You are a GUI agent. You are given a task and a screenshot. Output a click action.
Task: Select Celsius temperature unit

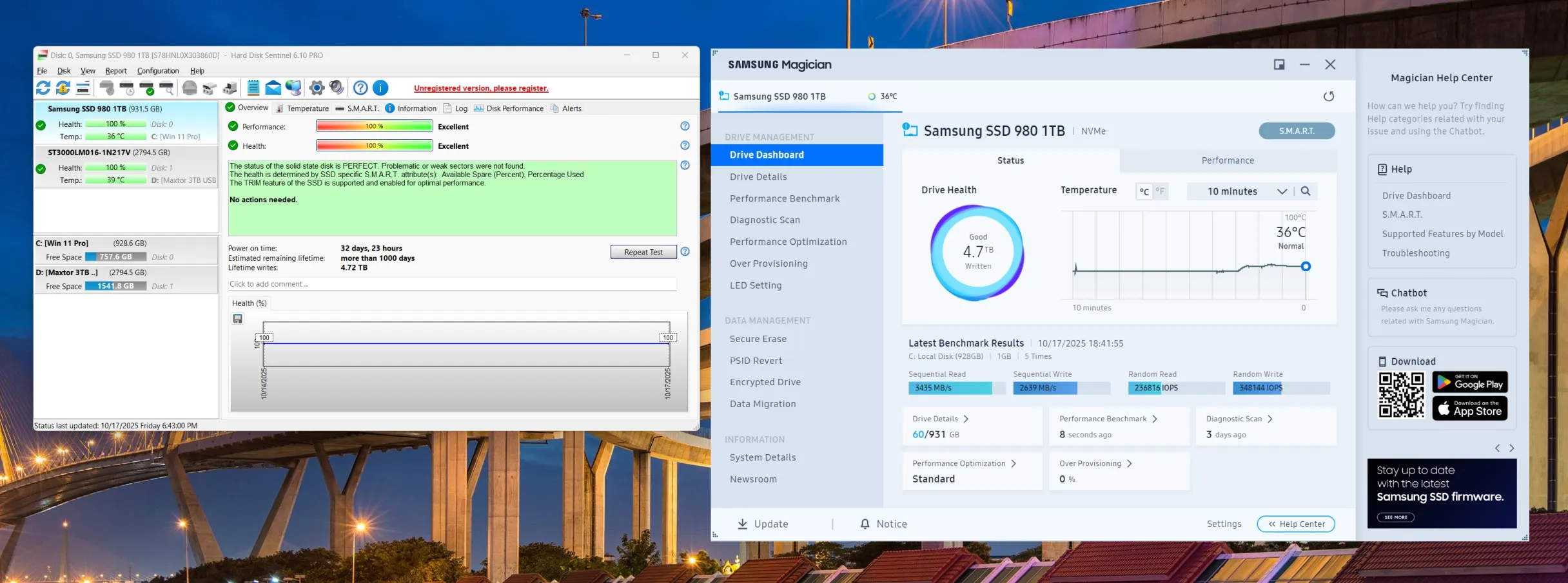click(1144, 191)
